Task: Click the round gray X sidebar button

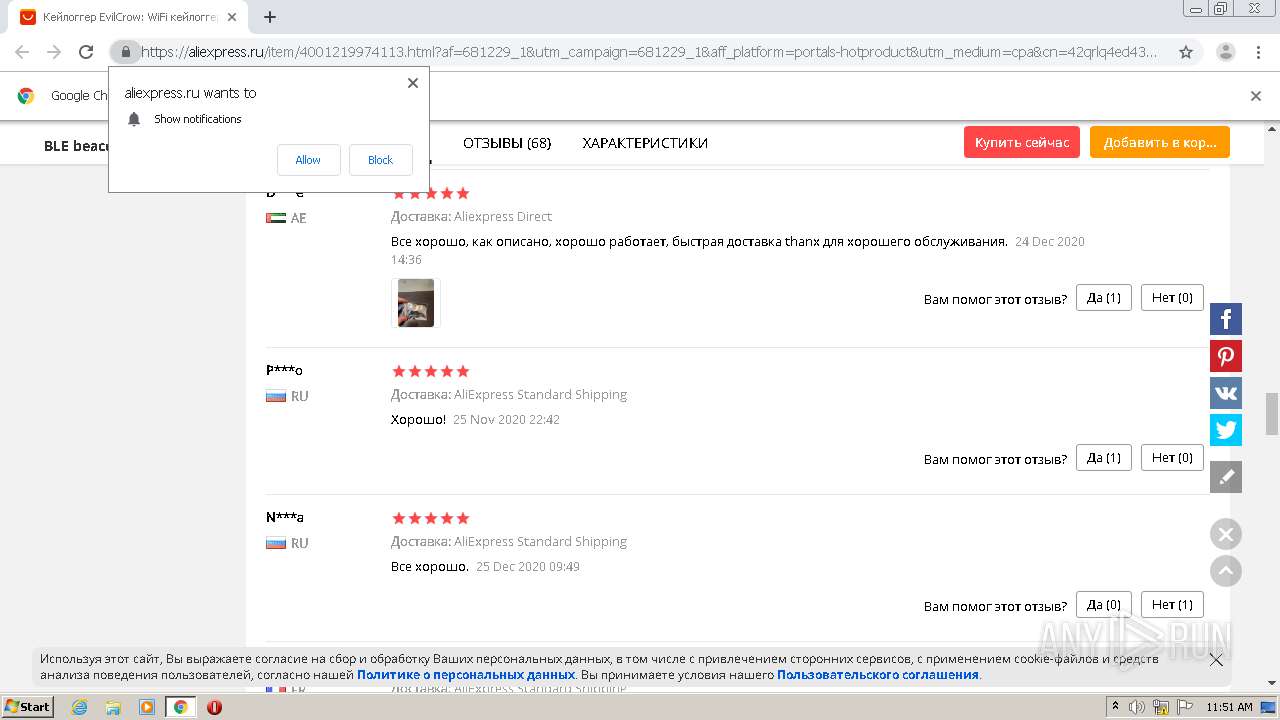Action: (x=1226, y=534)
